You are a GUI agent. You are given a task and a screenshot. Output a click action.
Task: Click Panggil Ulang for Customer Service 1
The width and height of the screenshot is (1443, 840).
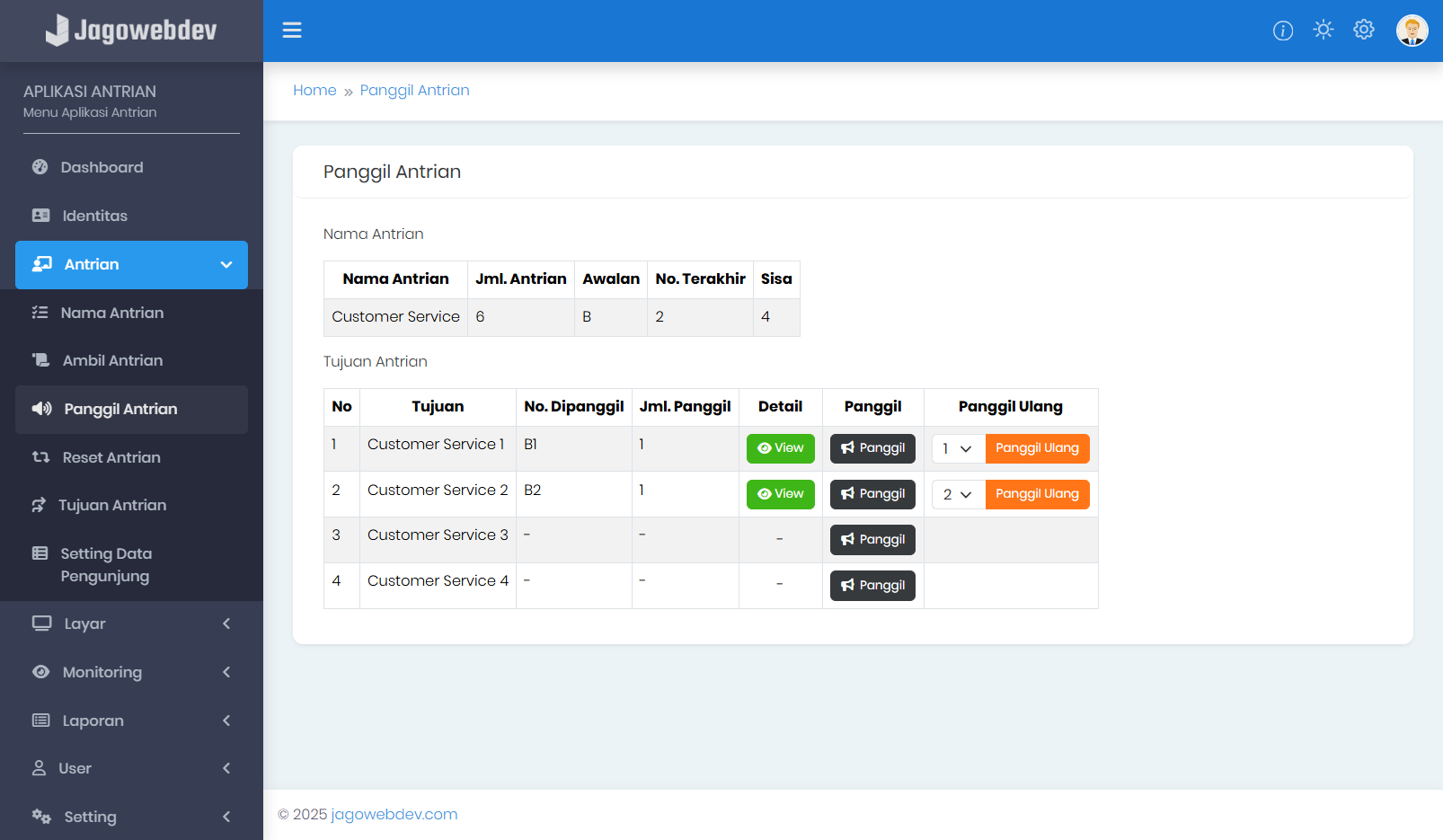pyautogui.click(x=1037, y=448)
